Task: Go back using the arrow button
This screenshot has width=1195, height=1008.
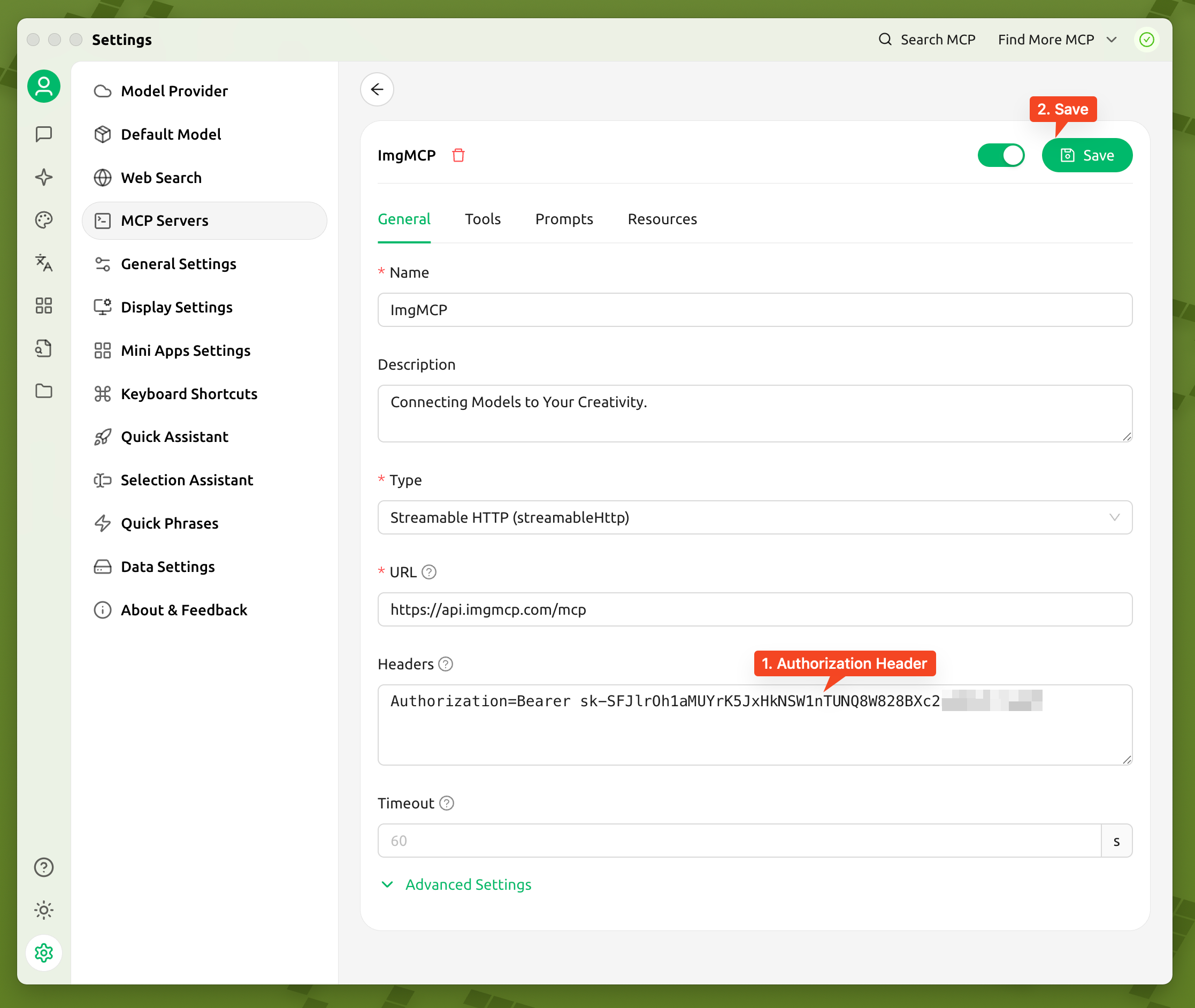Action: coord(377,89)
